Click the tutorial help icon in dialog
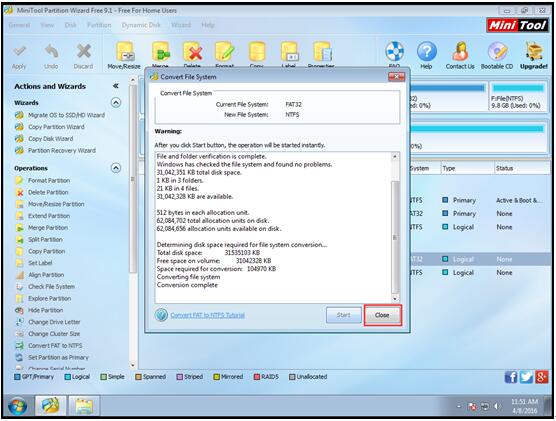The width and height of the screenshot is (556, 421). (161, 315)
